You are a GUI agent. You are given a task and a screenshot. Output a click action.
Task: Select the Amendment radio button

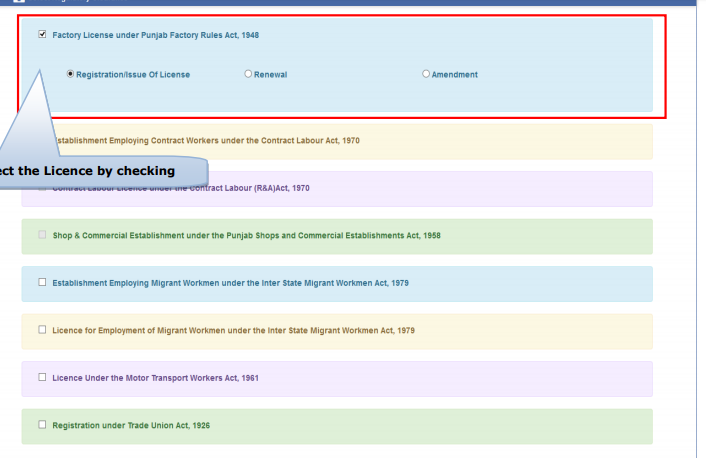click(426, 74)
